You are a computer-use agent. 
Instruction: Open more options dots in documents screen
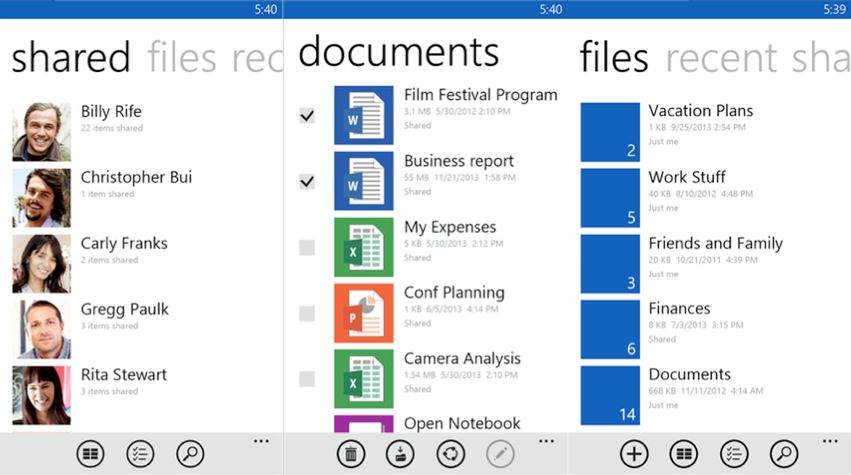(547, 441)
